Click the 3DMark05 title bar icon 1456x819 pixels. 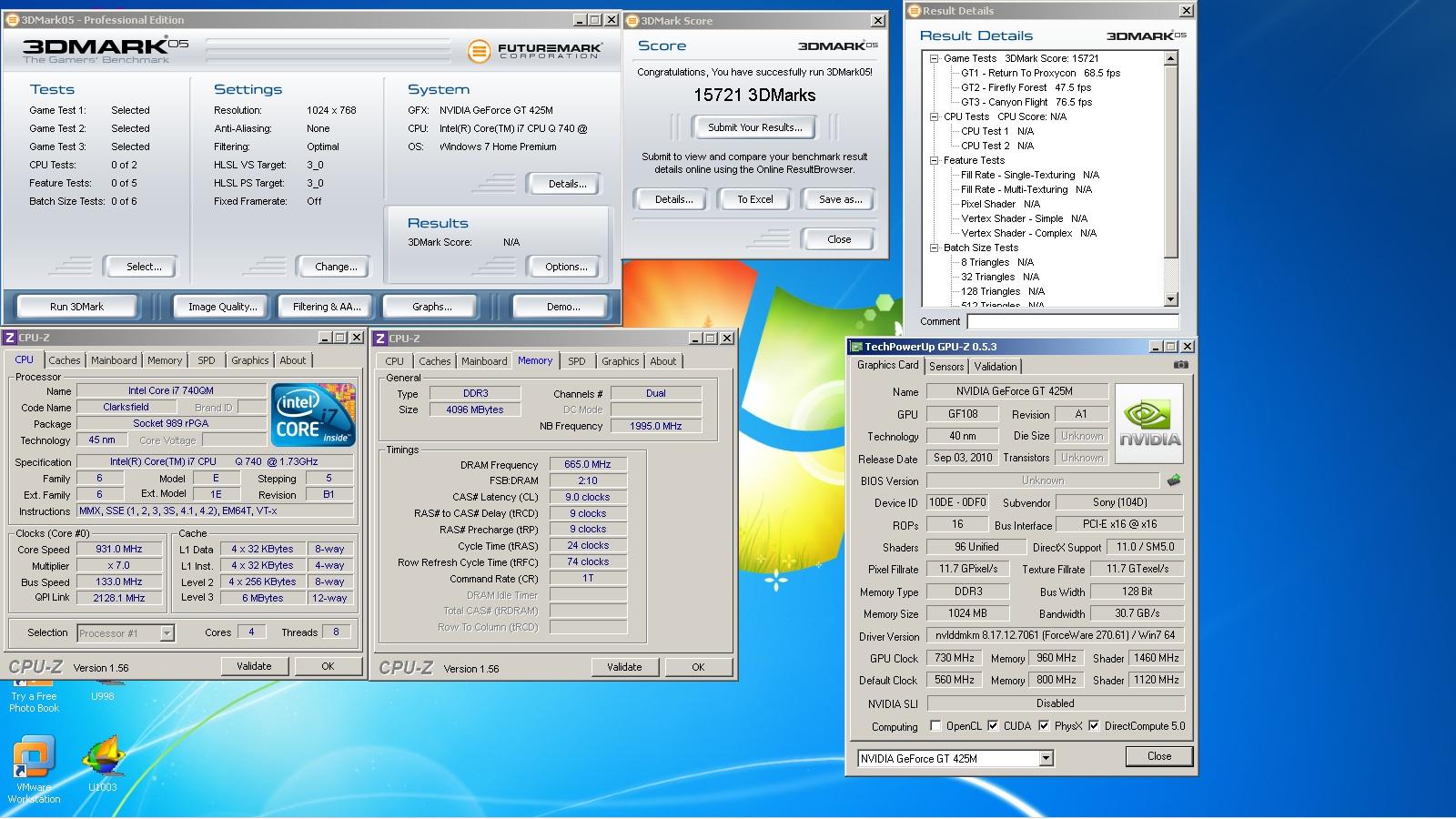[12, 20]
